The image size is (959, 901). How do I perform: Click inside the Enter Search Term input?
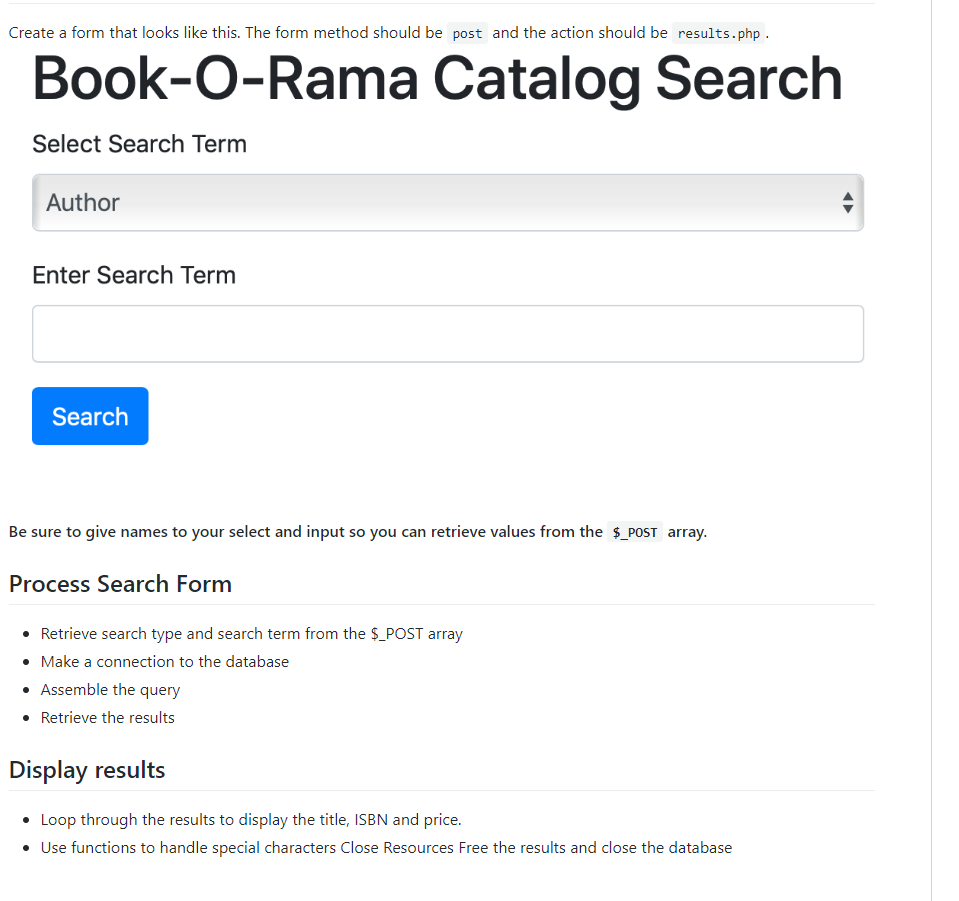(447, 333)
